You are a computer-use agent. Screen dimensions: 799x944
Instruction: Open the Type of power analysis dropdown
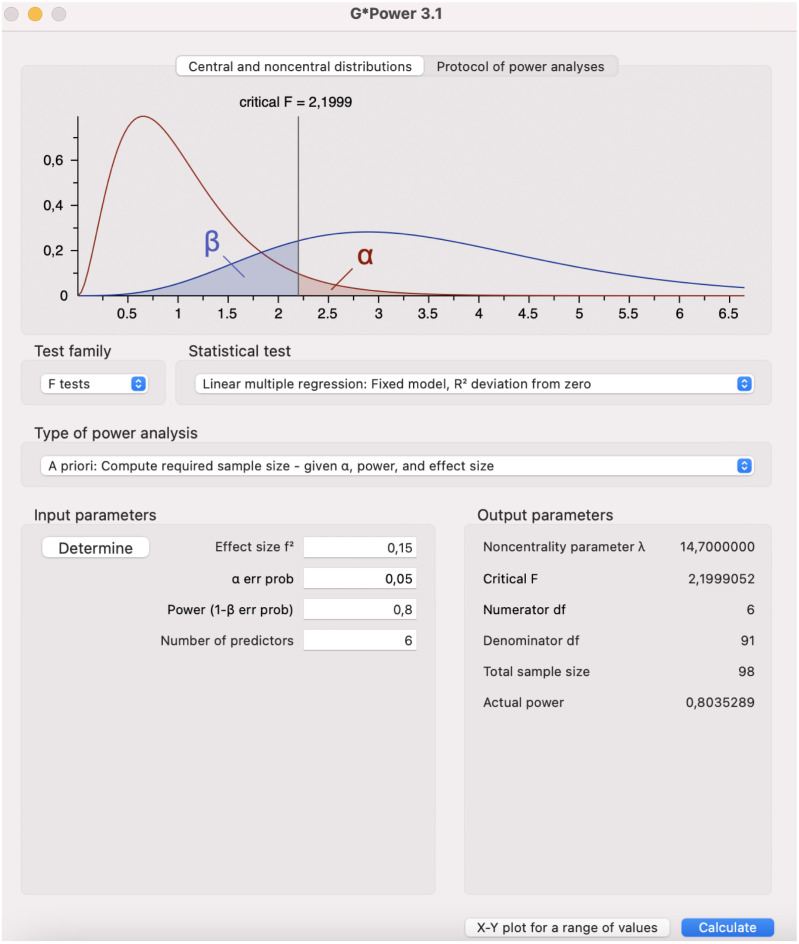(397, 466)
